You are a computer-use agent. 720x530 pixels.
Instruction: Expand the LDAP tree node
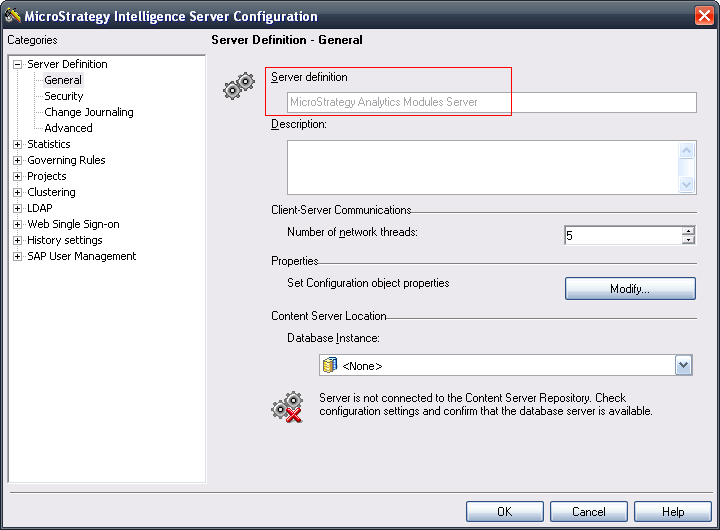(x=17, y=208)
